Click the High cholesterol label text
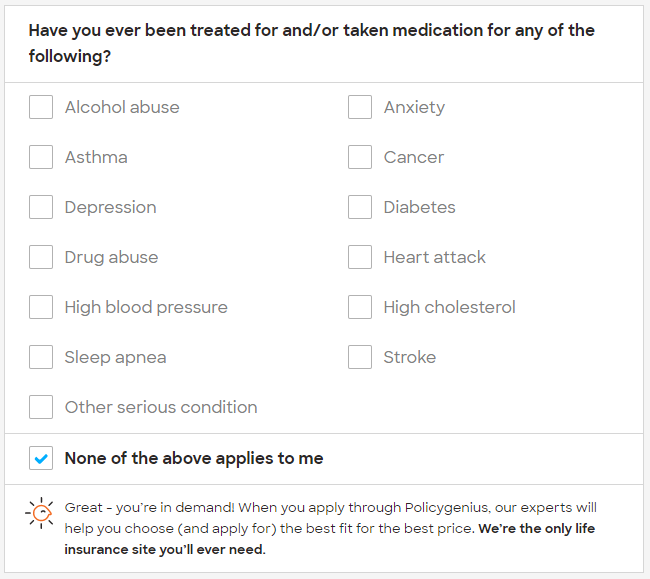Viewport: 650px width, 579px height. 449,307
